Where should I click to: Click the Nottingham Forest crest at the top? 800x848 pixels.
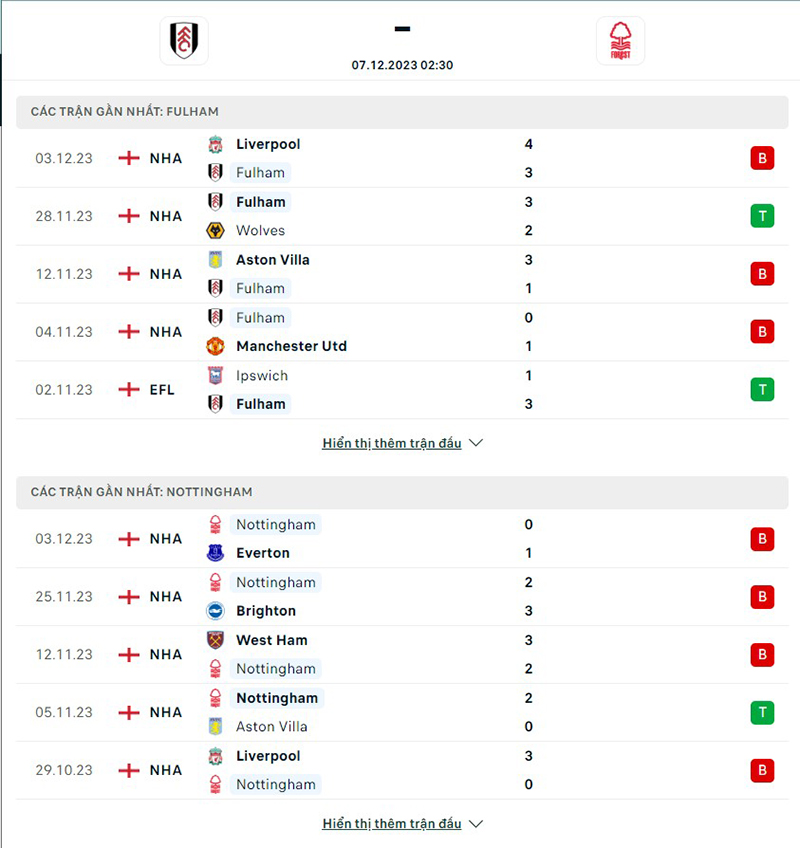[620, 42]
